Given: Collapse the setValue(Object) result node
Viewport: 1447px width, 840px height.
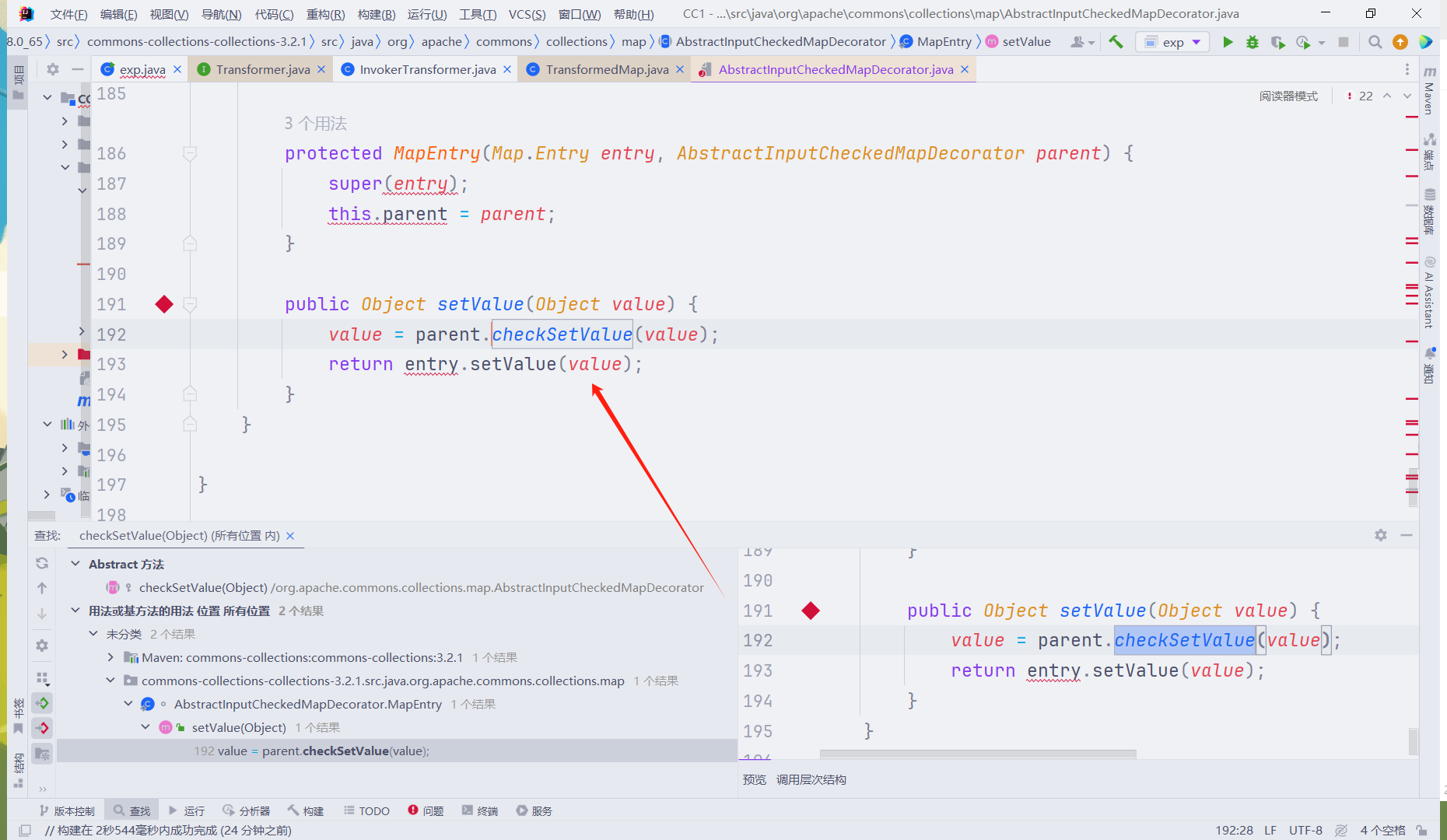Looking at the screenshot, I should (145, 727).
